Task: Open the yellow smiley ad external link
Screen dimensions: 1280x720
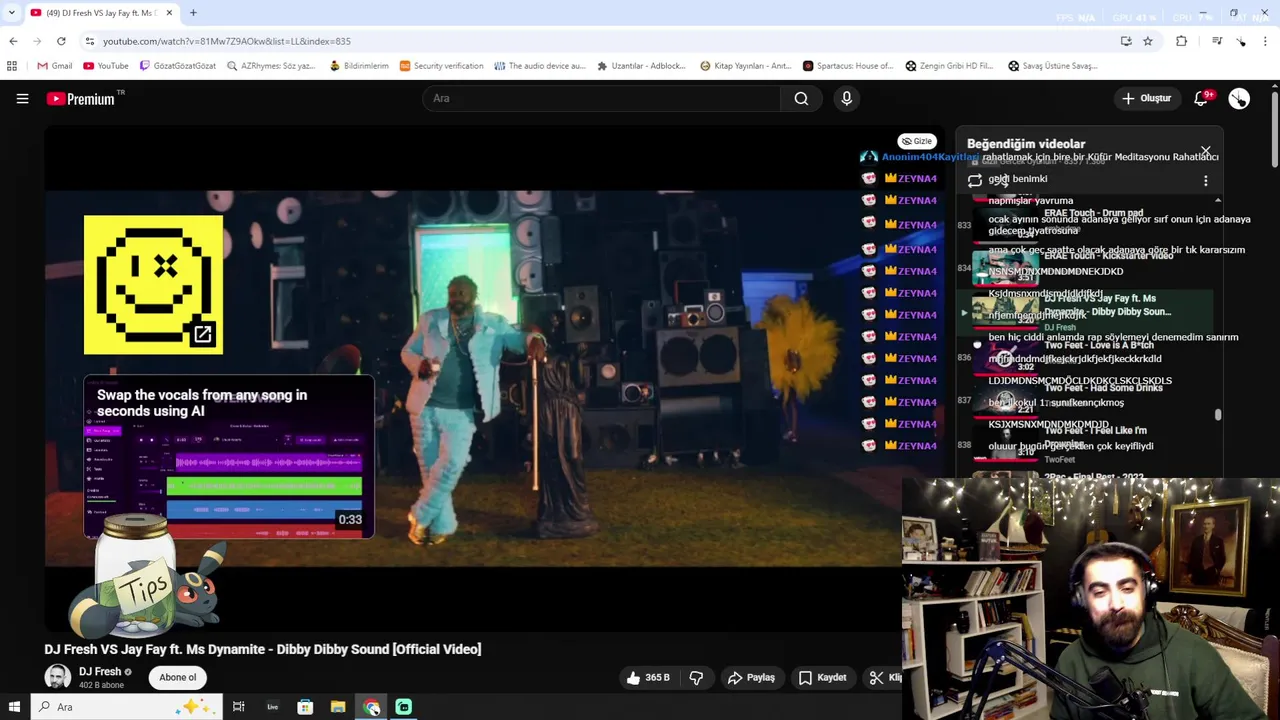Action: [x=202, y=335]
